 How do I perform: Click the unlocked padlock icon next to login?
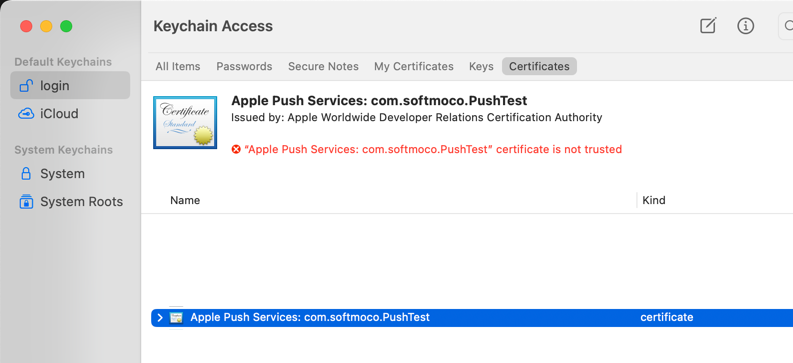pos(26,85)
